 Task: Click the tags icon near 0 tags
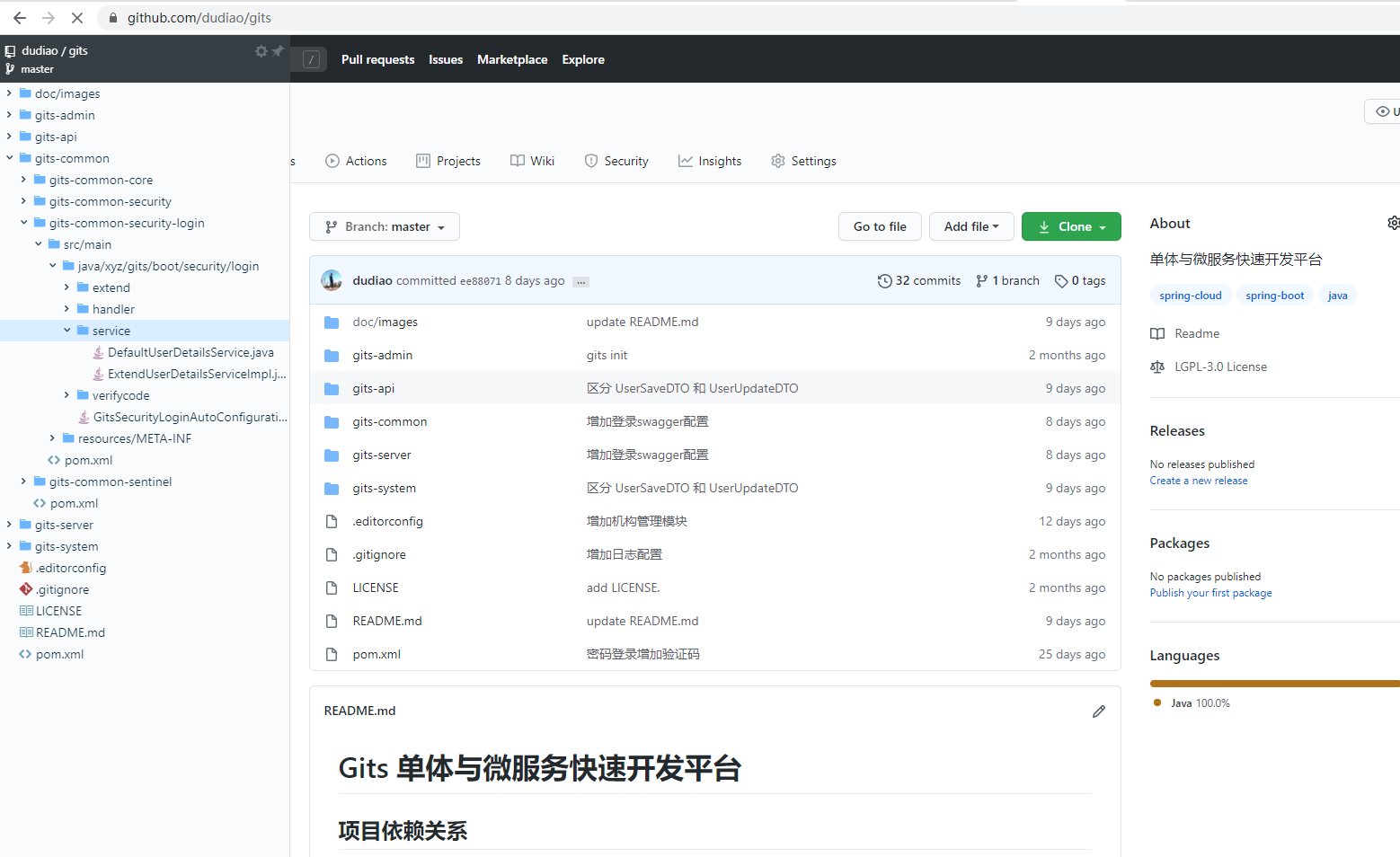click(1061, 281)
